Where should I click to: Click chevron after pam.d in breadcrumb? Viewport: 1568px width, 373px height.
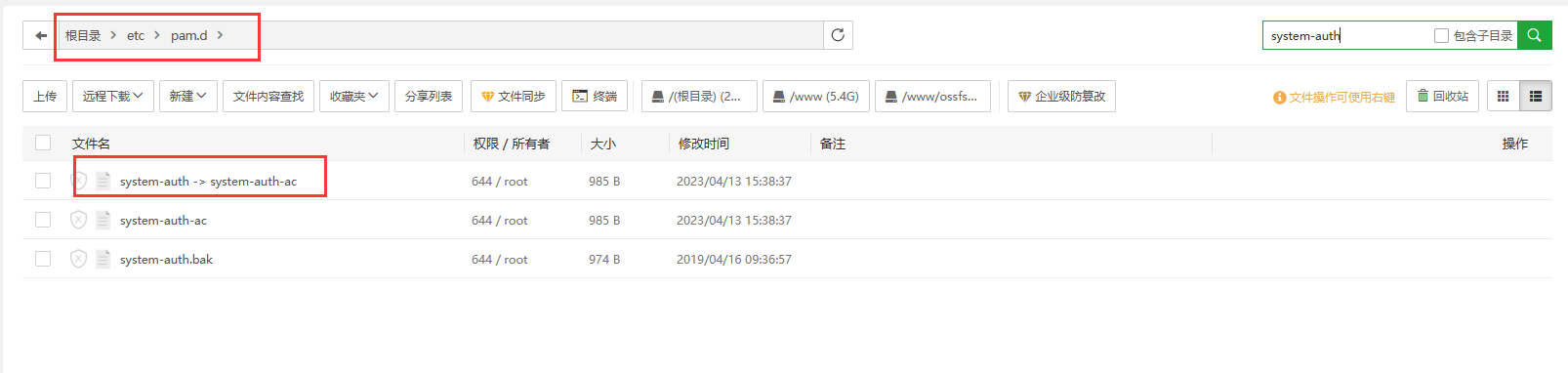coord(221,35)
